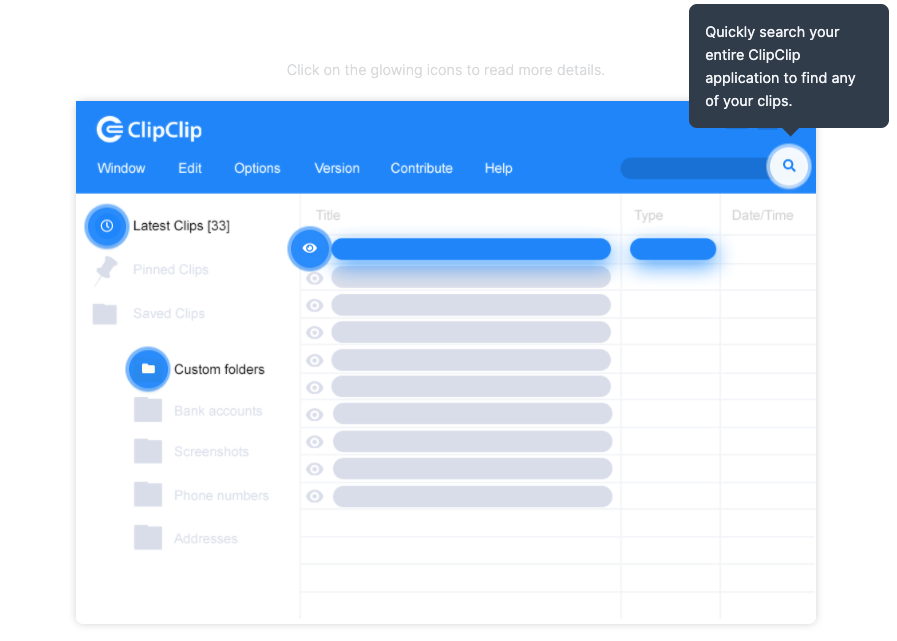
Task: Click the "Quickly search your entire ClipClip" tooltip
Action: (x=789, y=66)
